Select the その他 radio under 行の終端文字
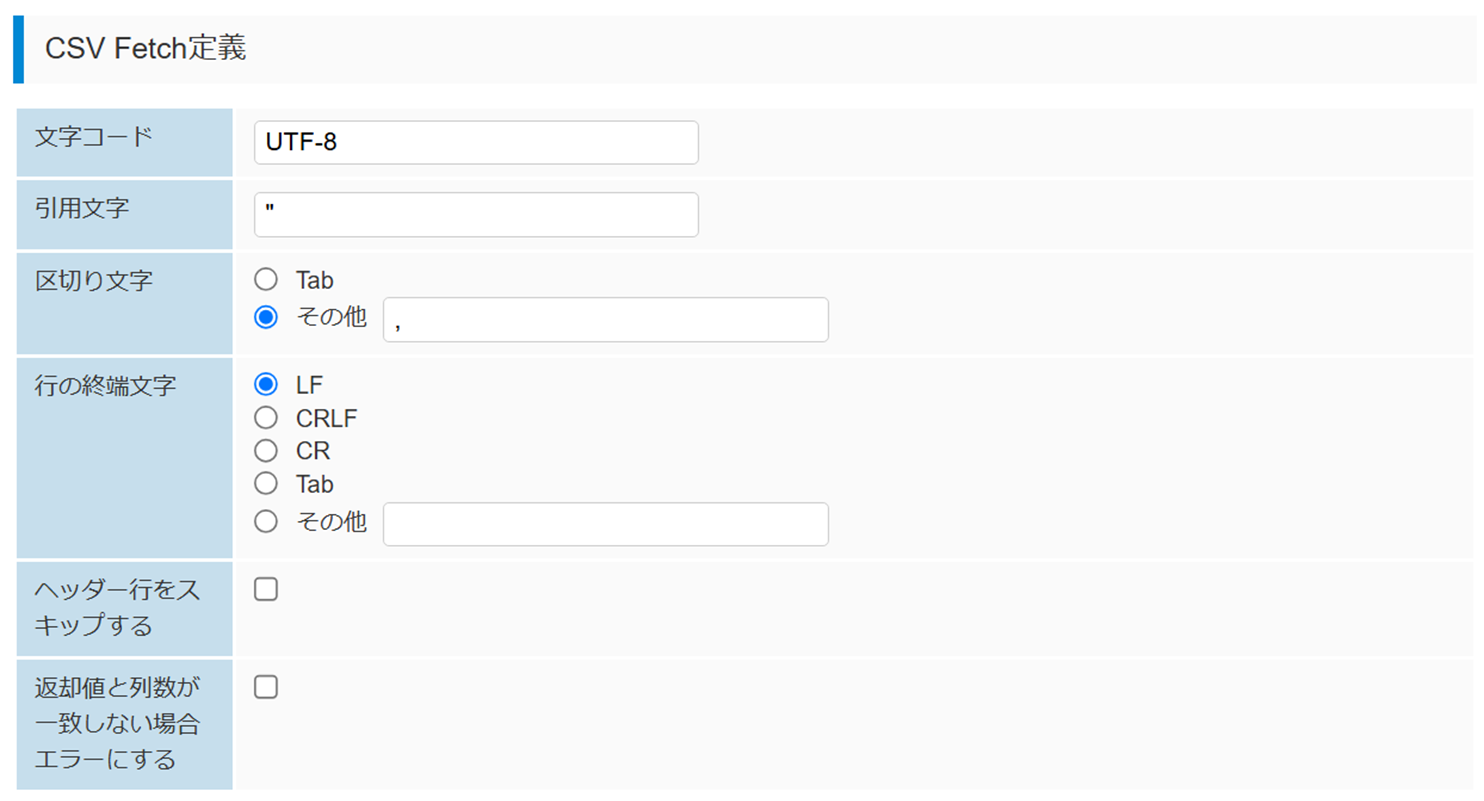The image size is (1484, 801). (x=266, y=522)
